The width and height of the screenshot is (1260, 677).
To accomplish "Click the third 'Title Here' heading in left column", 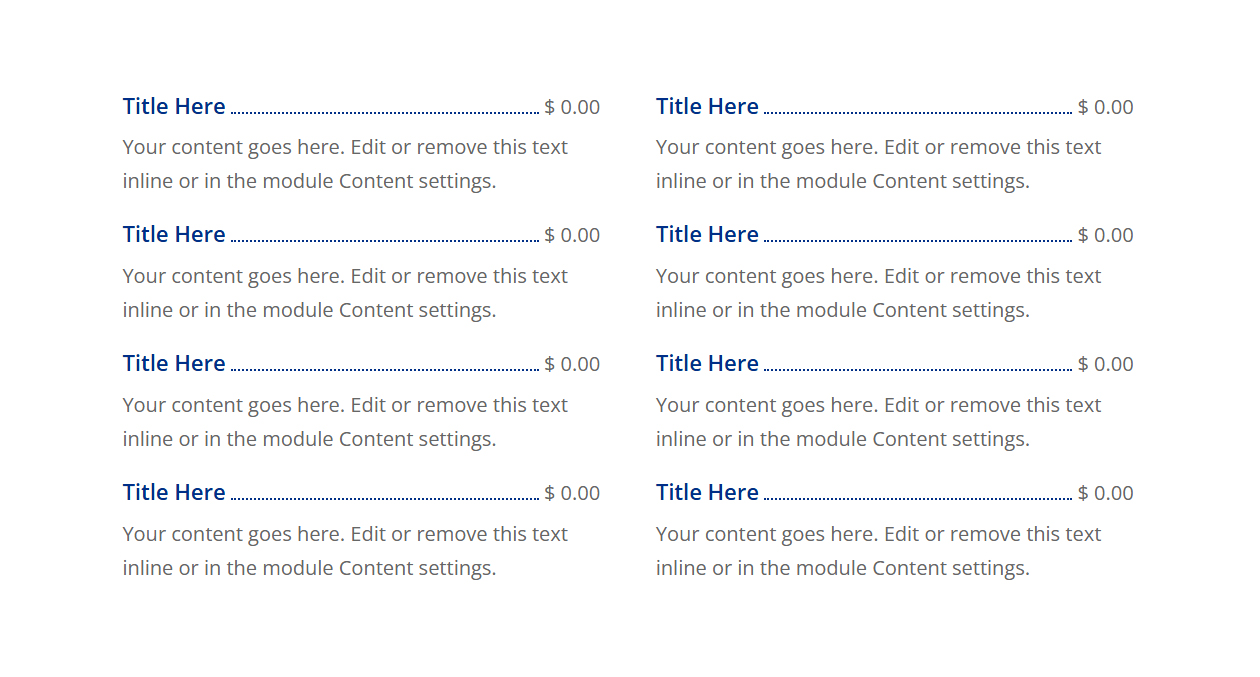I will pyautogui.click(x=174, y=363).
